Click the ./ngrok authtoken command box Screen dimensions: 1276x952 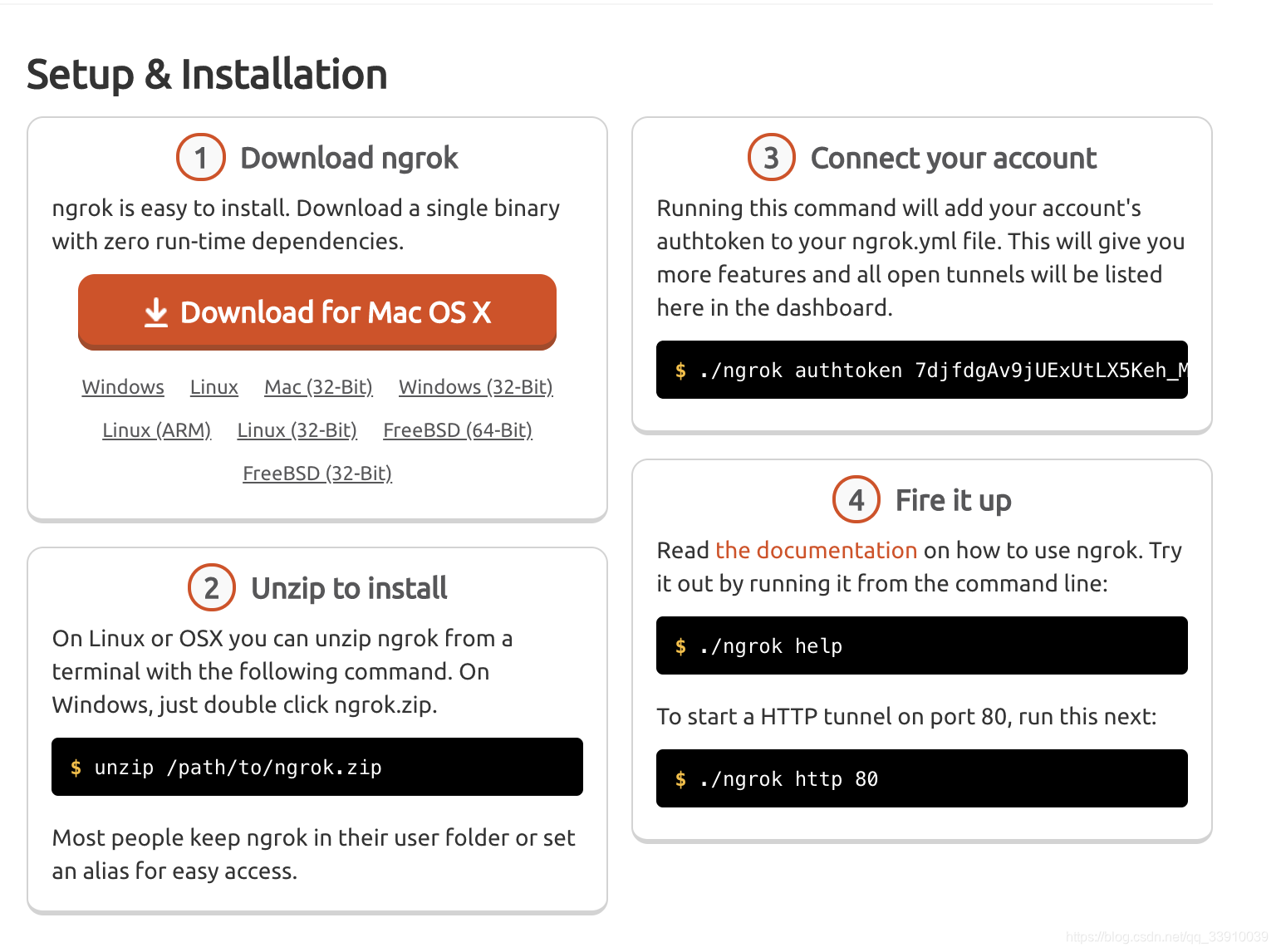pyautogui.click(x=922, y=370)
